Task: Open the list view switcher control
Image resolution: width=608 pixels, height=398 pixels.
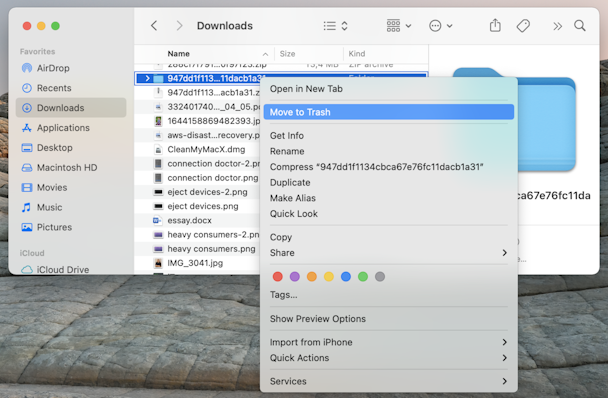Action: (335, 26)
